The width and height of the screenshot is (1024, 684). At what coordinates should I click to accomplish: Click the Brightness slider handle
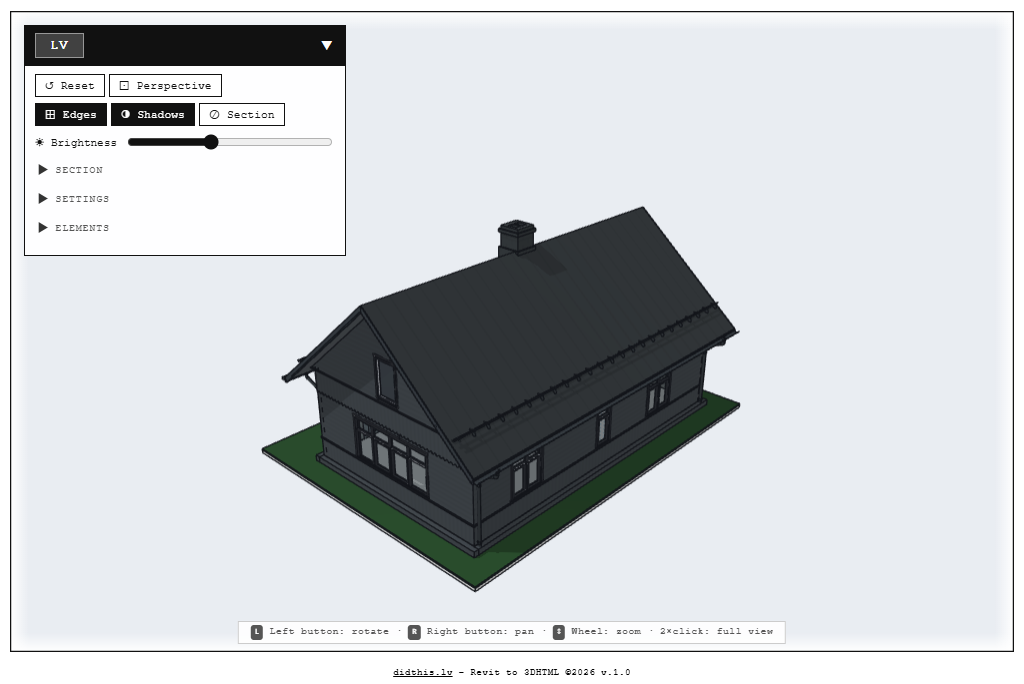click(210, 142)
